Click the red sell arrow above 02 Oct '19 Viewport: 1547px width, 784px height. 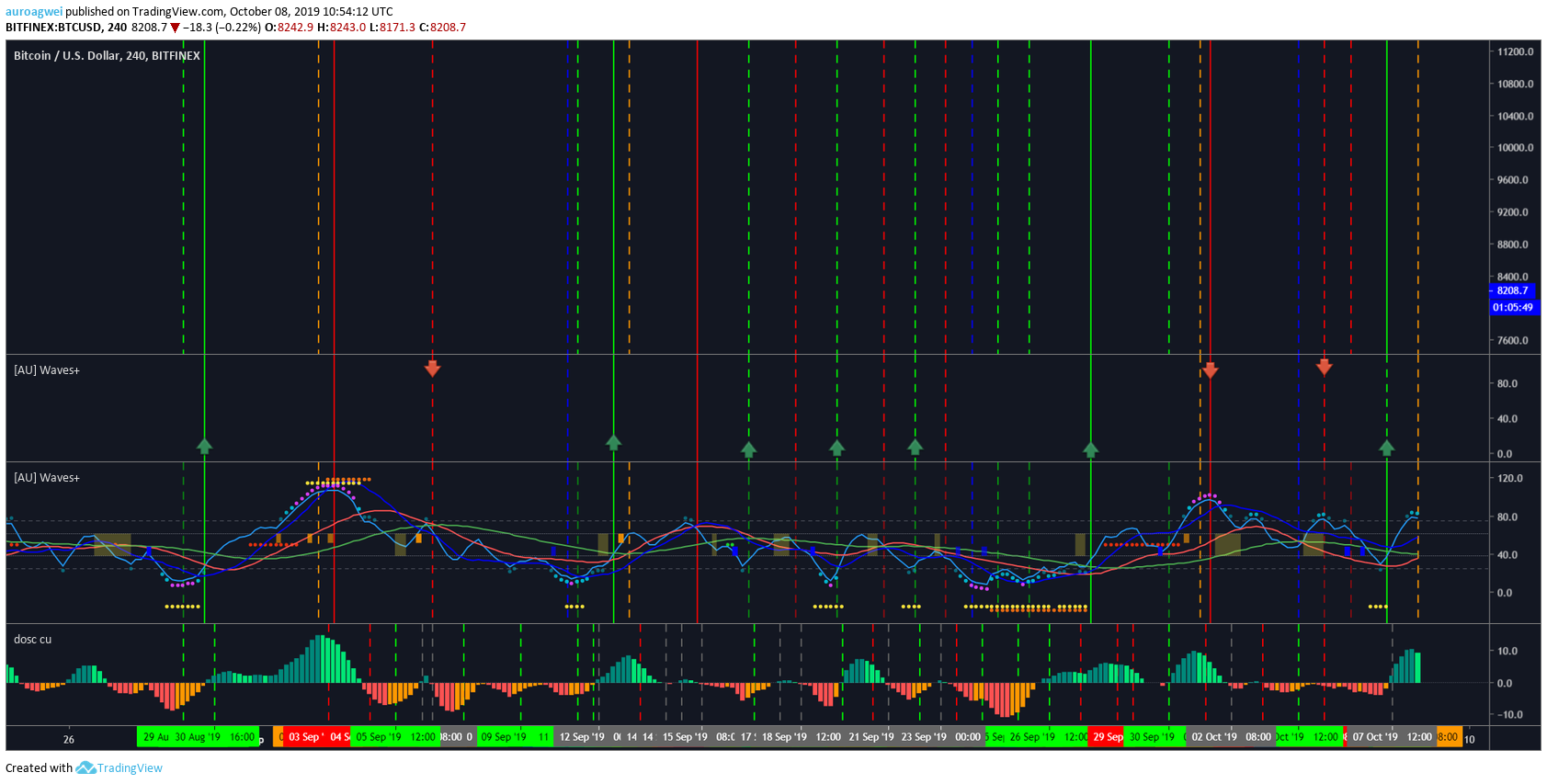[x=1210, y=369]
